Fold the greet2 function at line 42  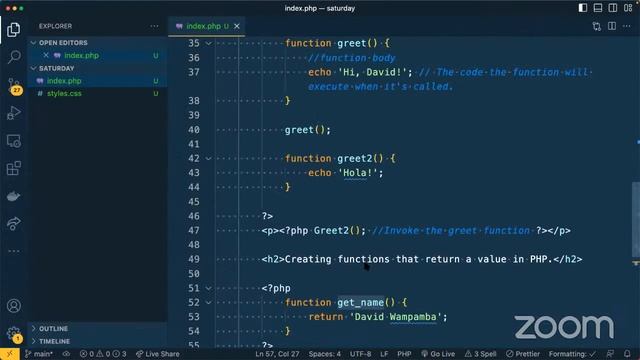pos(209,158)
